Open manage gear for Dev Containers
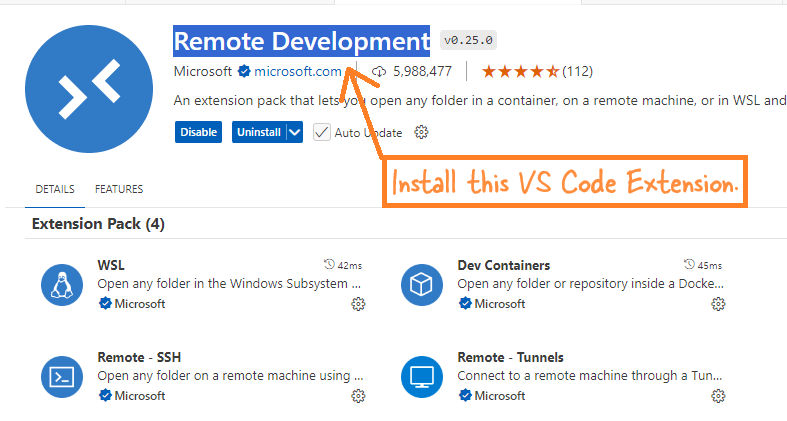This screenshot has width=787, height=421. click(x=718, y=304)
